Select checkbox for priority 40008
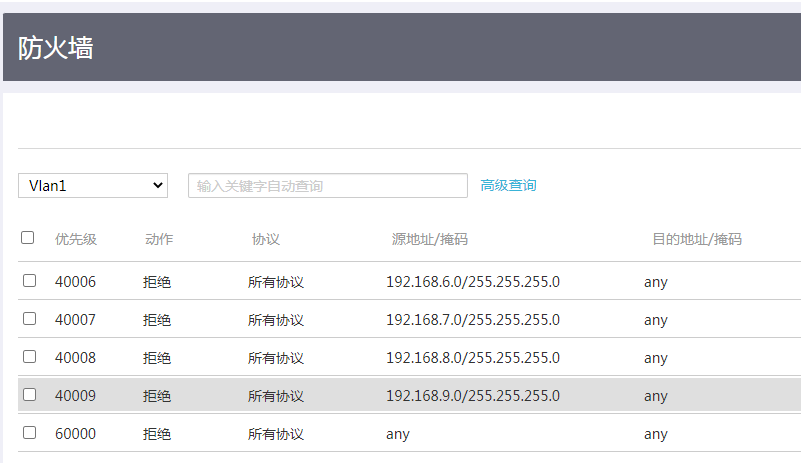The height and width of the screenshot is (463, 801). pos(30,357)
